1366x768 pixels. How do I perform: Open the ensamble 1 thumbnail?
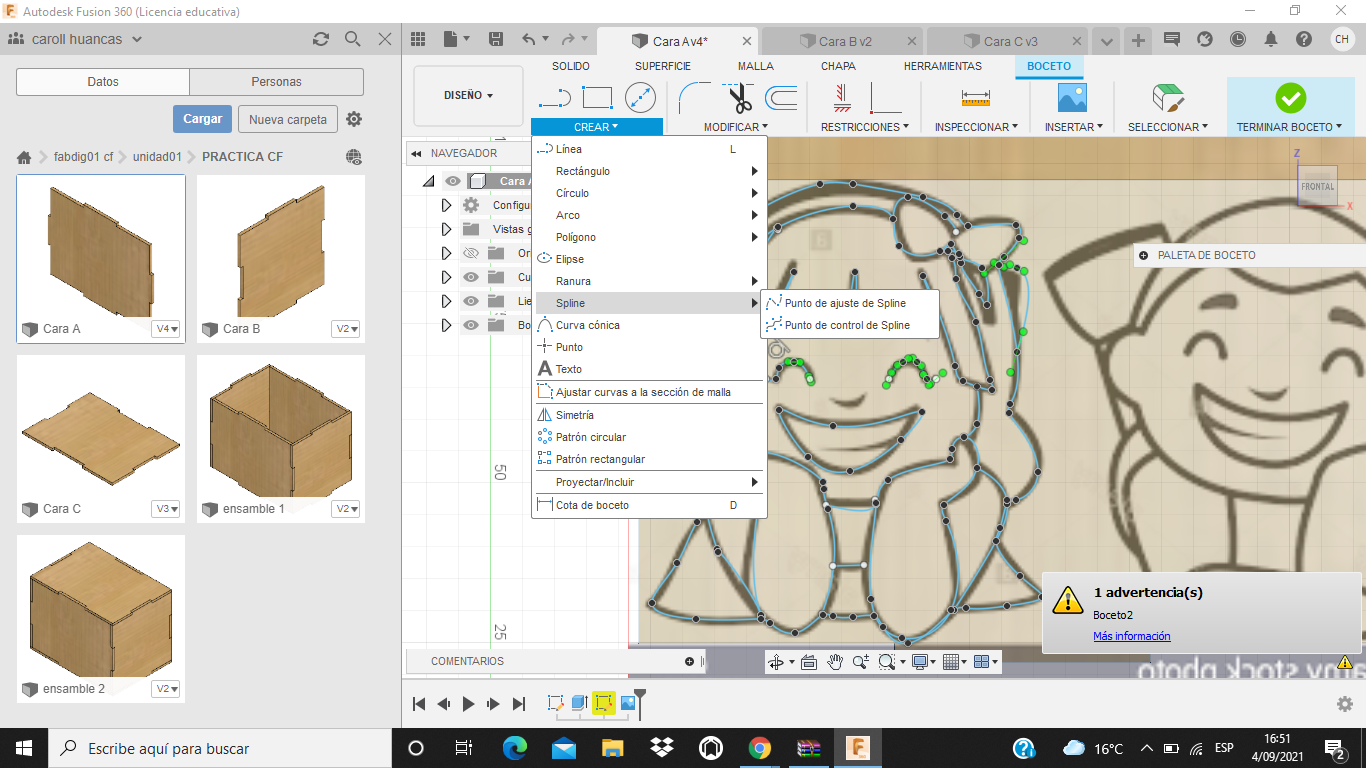coord(280,428)
